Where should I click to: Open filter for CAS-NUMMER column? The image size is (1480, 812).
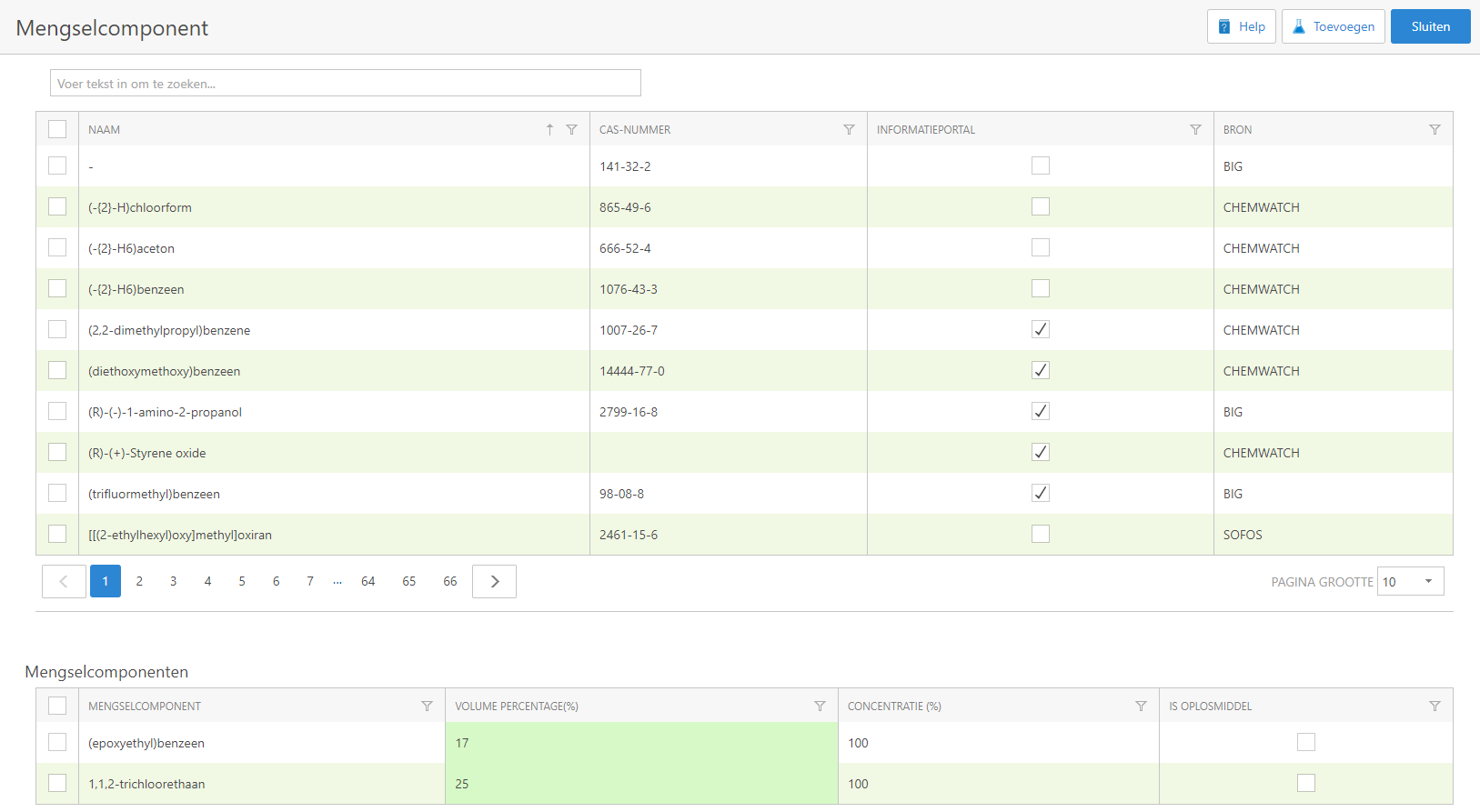click(x=849, y=130)
